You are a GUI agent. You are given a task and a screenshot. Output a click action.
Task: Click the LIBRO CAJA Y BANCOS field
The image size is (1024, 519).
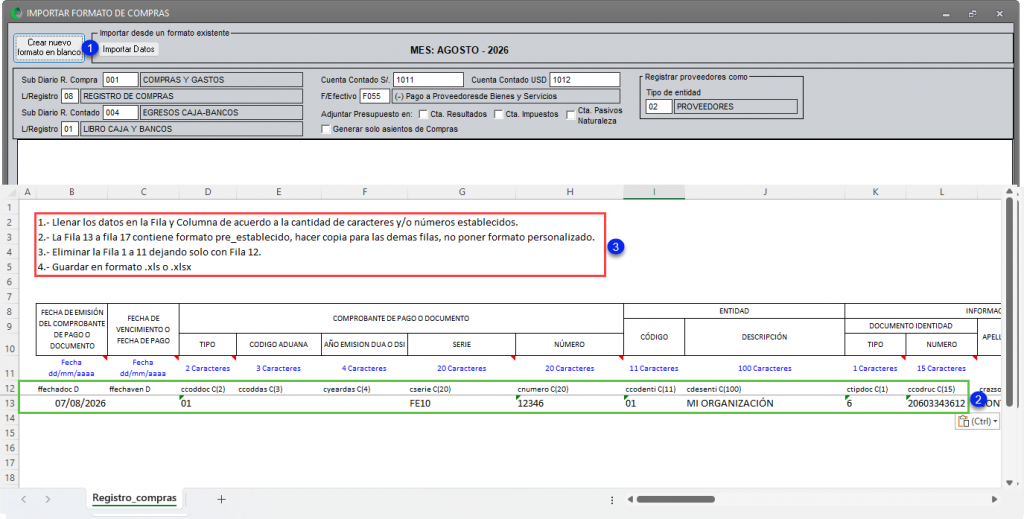point(191,129)
